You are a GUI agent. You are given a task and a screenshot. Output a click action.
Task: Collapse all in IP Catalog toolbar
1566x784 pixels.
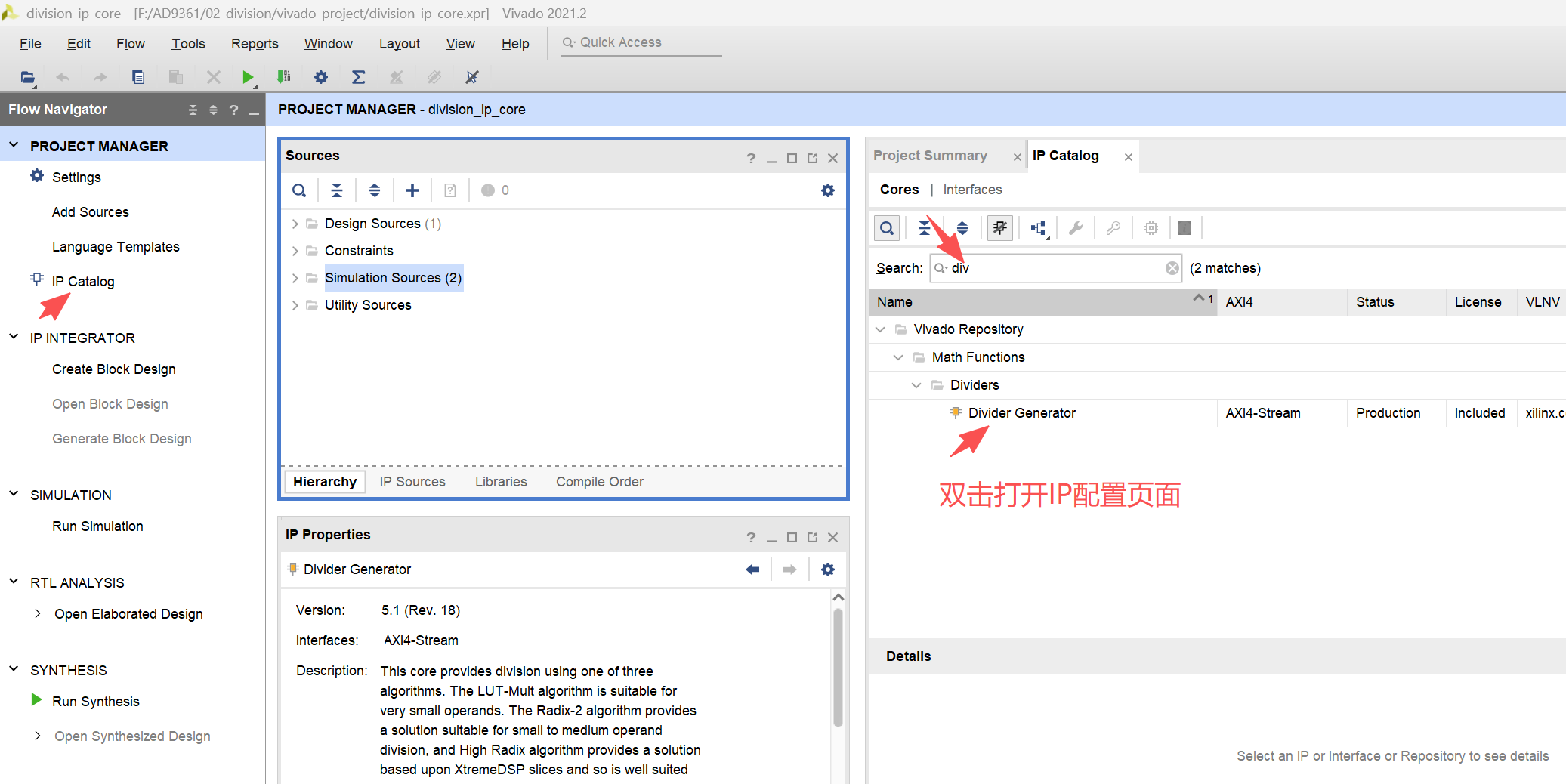coord(925,228)
